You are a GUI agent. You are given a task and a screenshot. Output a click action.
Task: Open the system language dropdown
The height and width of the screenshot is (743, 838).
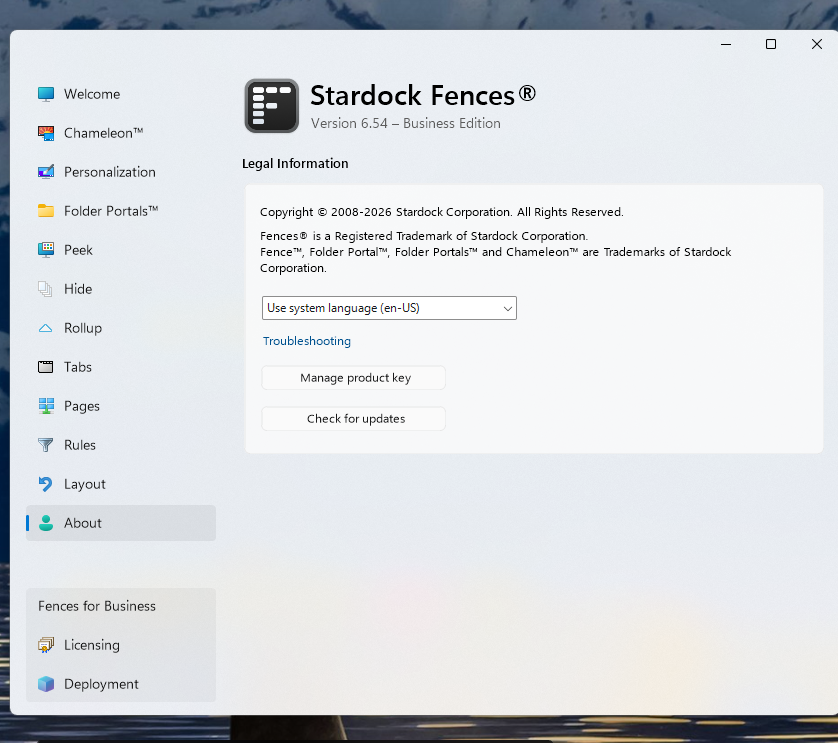tap(389, 308)
